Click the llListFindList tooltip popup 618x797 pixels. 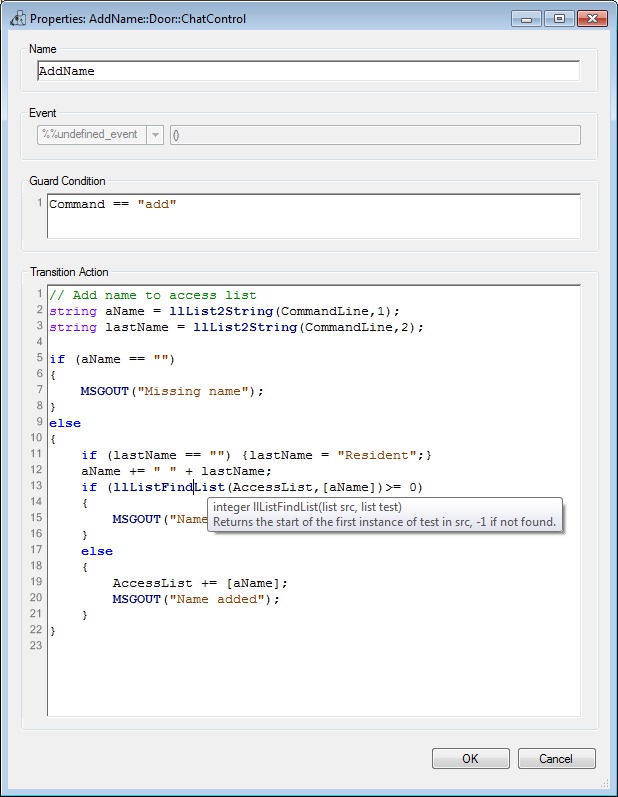pos(385,514)
